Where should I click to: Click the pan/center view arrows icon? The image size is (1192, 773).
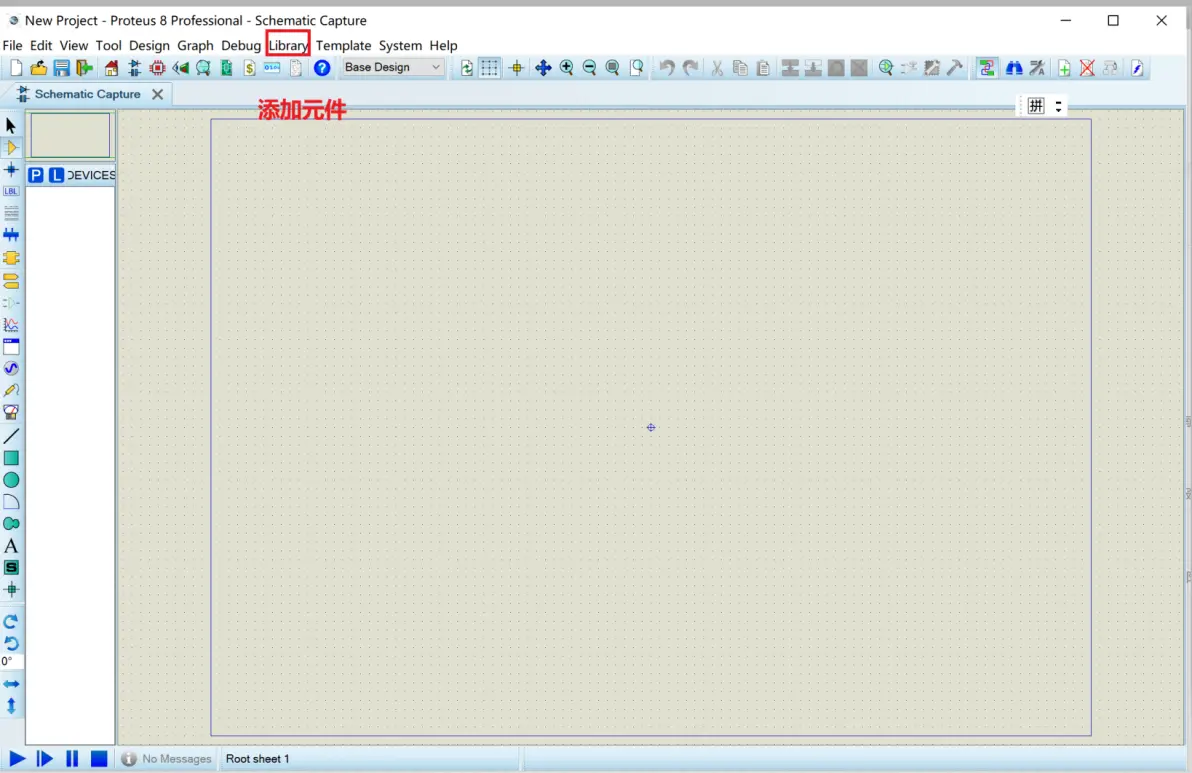pyautogui.click(x=543, y=68)
